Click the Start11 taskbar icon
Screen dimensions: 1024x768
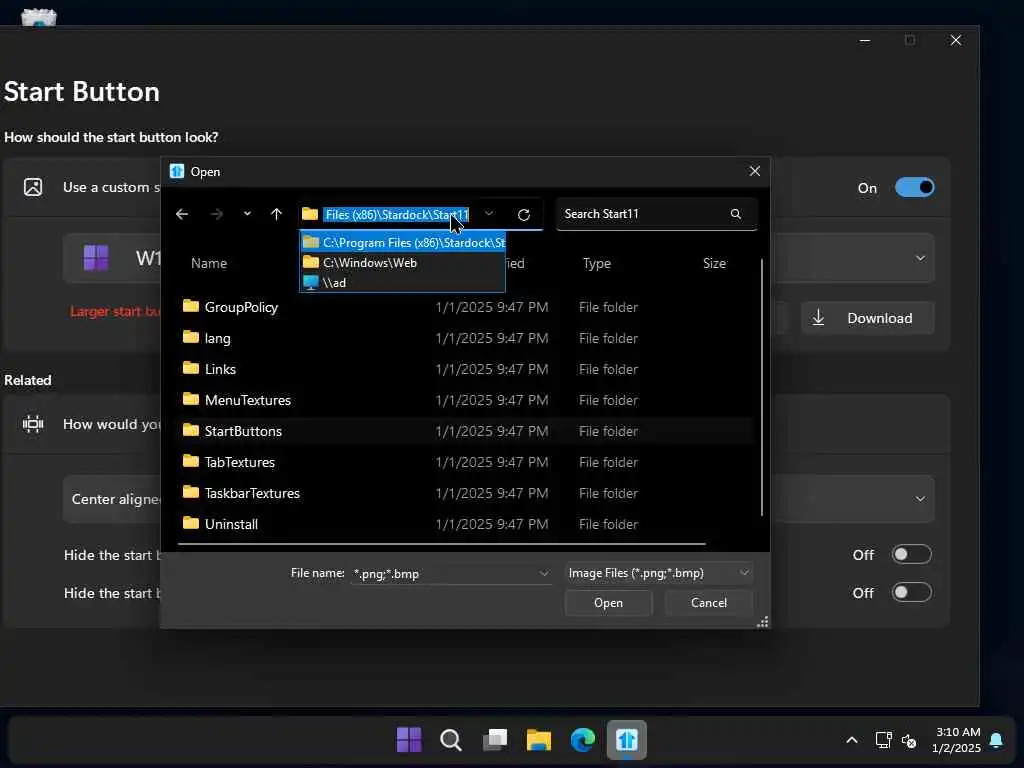click(x=626, y=740)
